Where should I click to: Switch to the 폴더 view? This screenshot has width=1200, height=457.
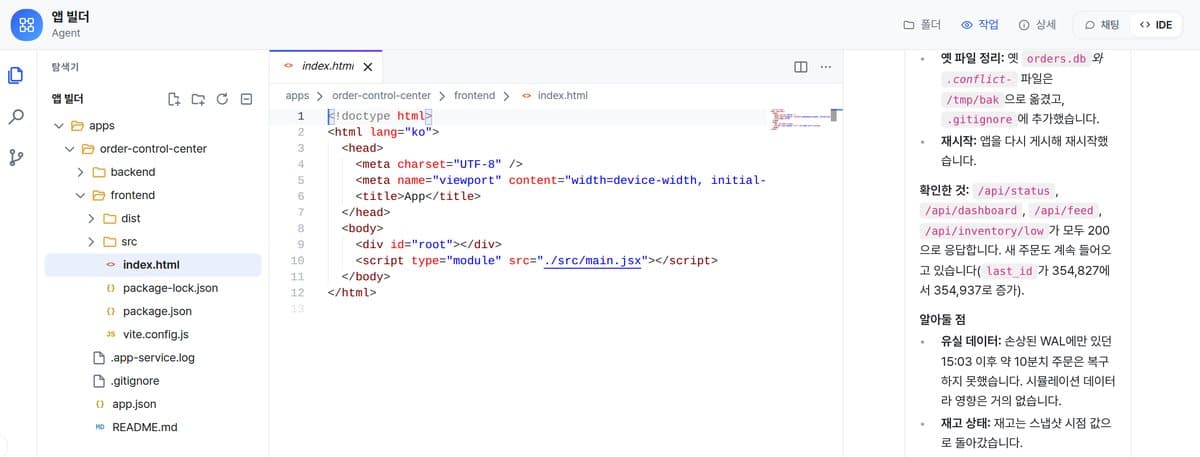pos(922,24)
